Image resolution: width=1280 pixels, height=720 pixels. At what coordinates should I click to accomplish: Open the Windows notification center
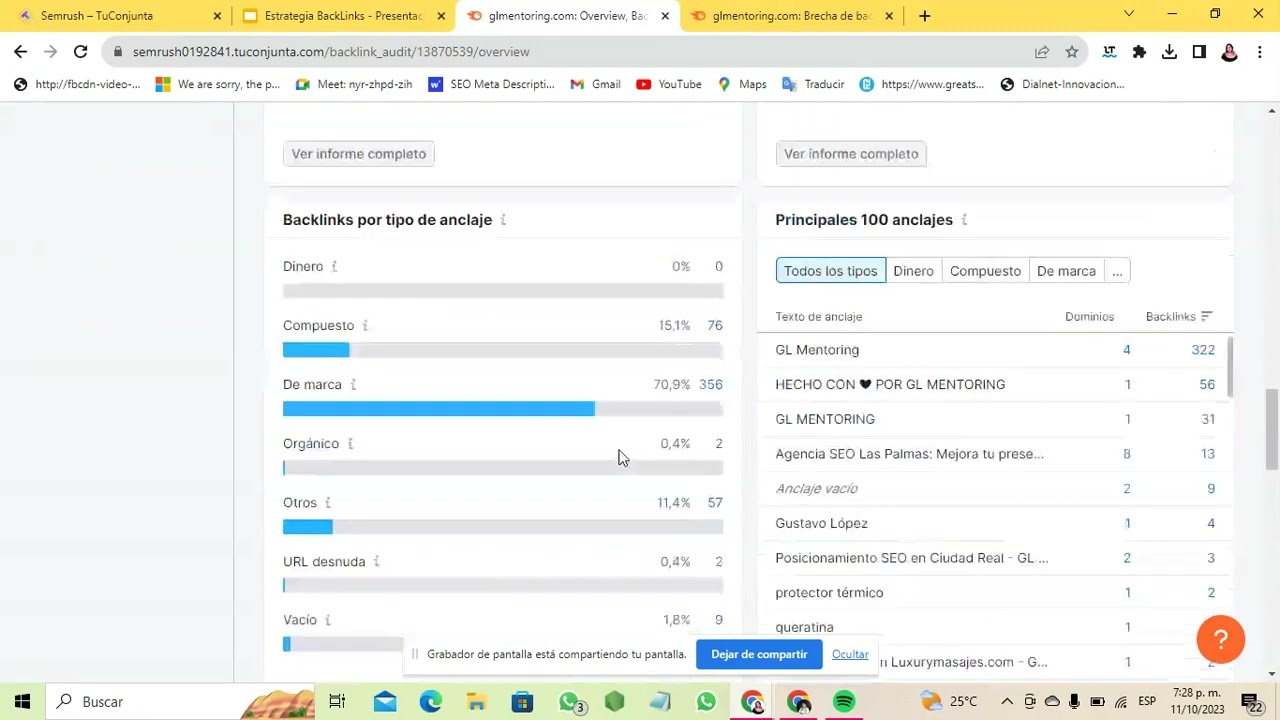coord(1251,702)
